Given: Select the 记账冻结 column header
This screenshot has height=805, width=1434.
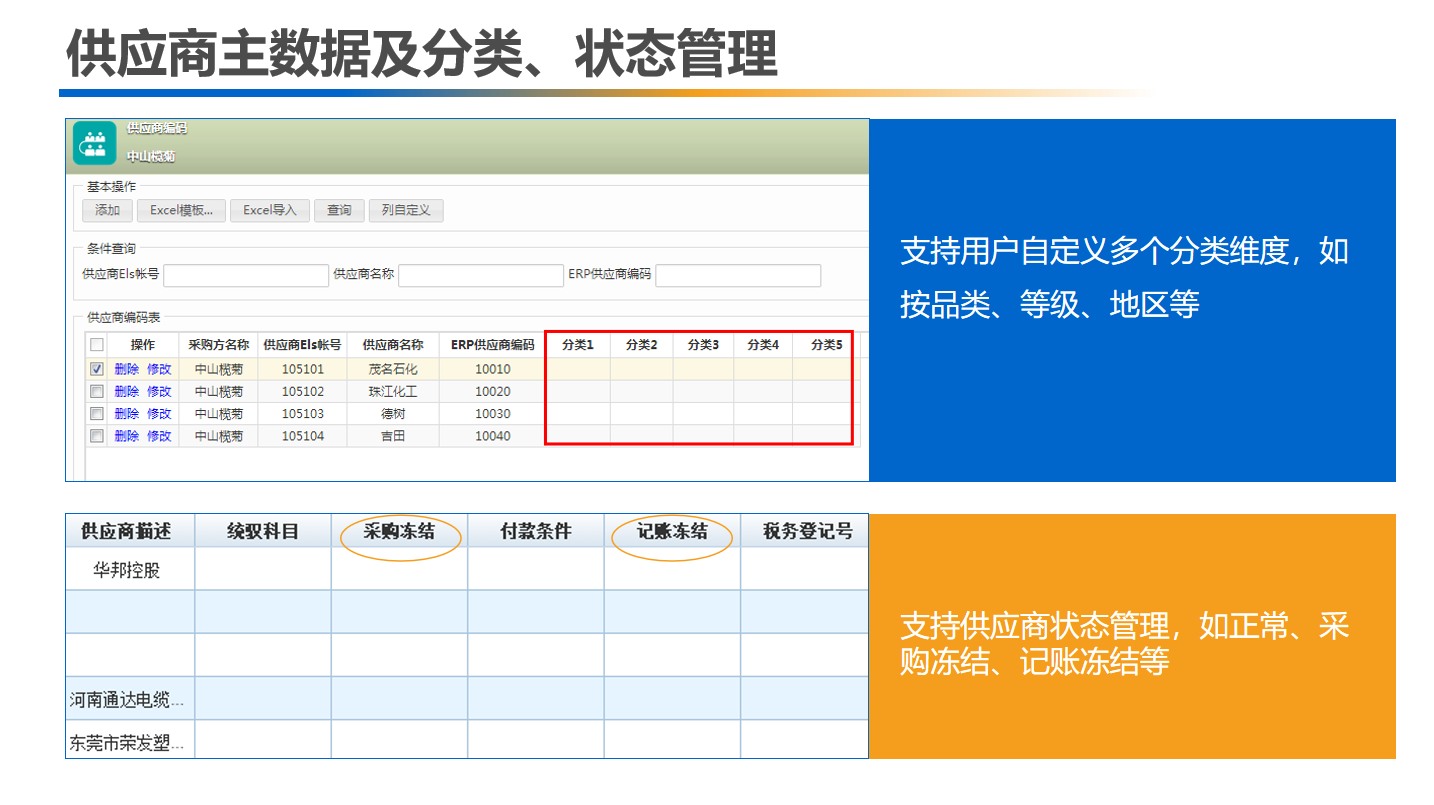Looking at the screenshot, I should 672,531.
